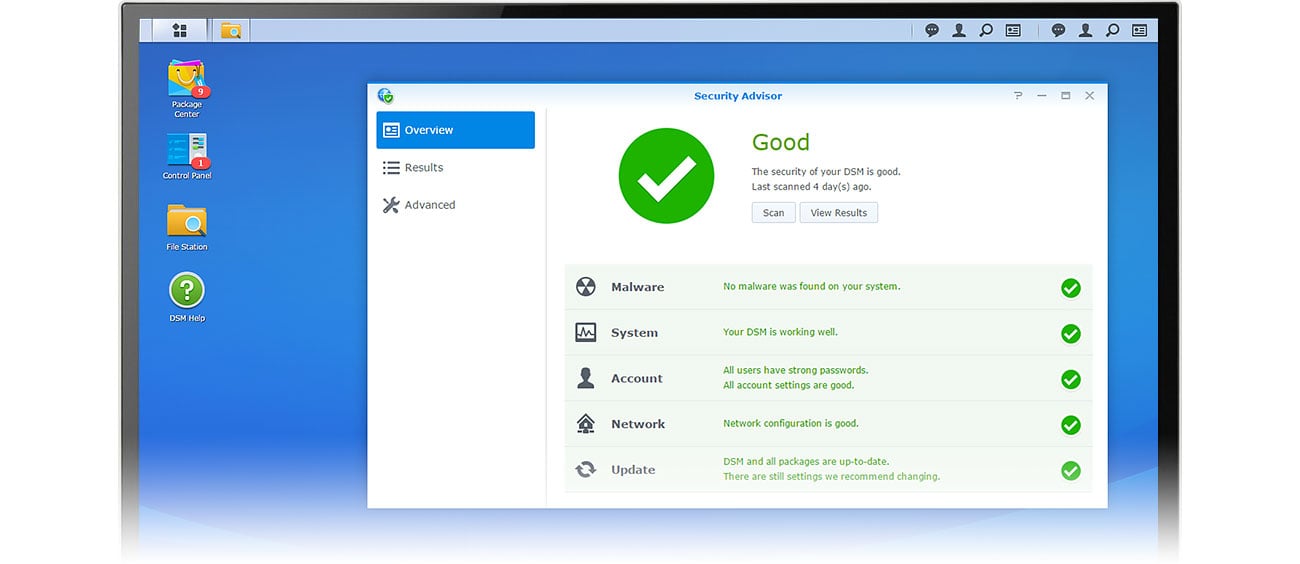Select the Overview tab
This screenshot has width=1300, height=564.
(x=455, y=130)
